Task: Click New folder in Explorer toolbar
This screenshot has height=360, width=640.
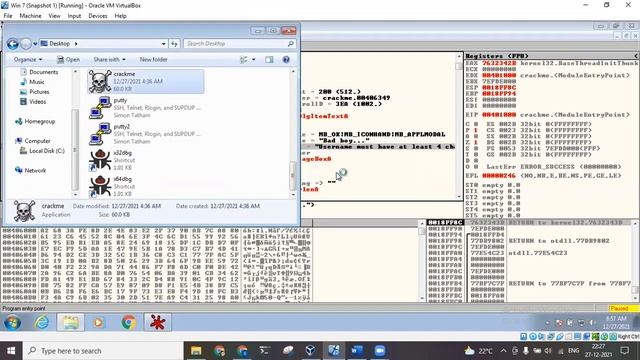Action: (x=153, y=60)
